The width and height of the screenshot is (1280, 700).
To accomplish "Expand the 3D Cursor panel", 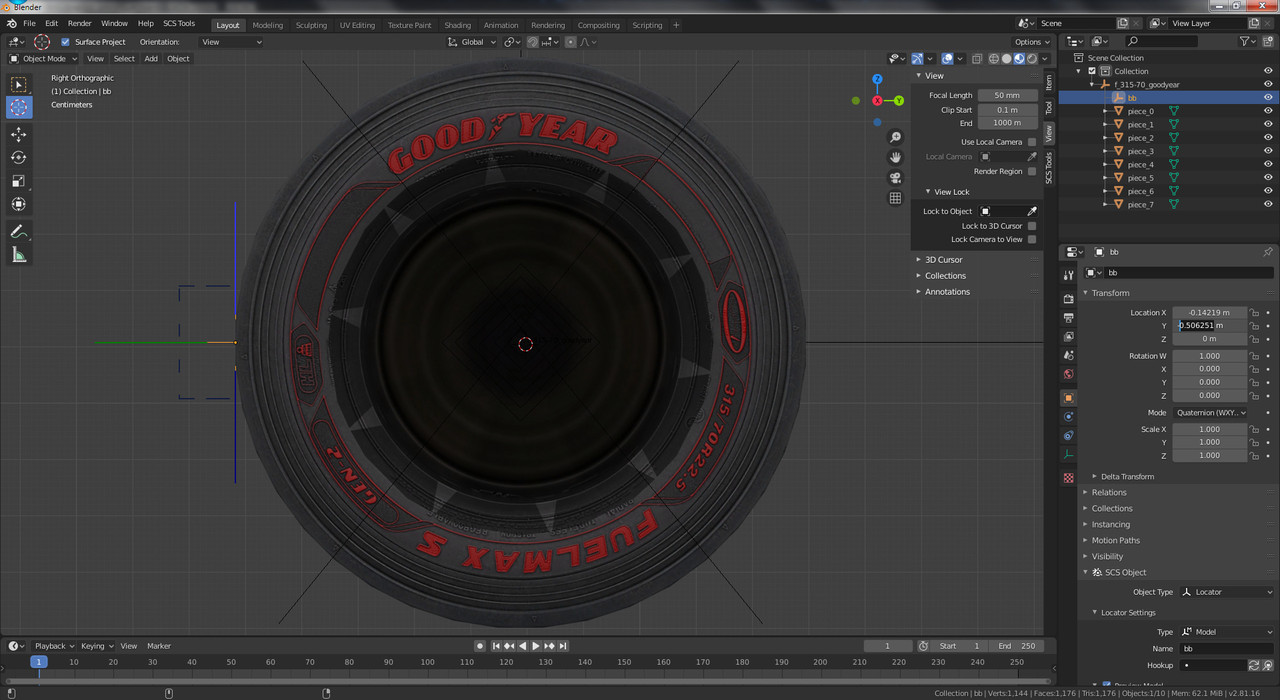I will [x=943, y=260].
